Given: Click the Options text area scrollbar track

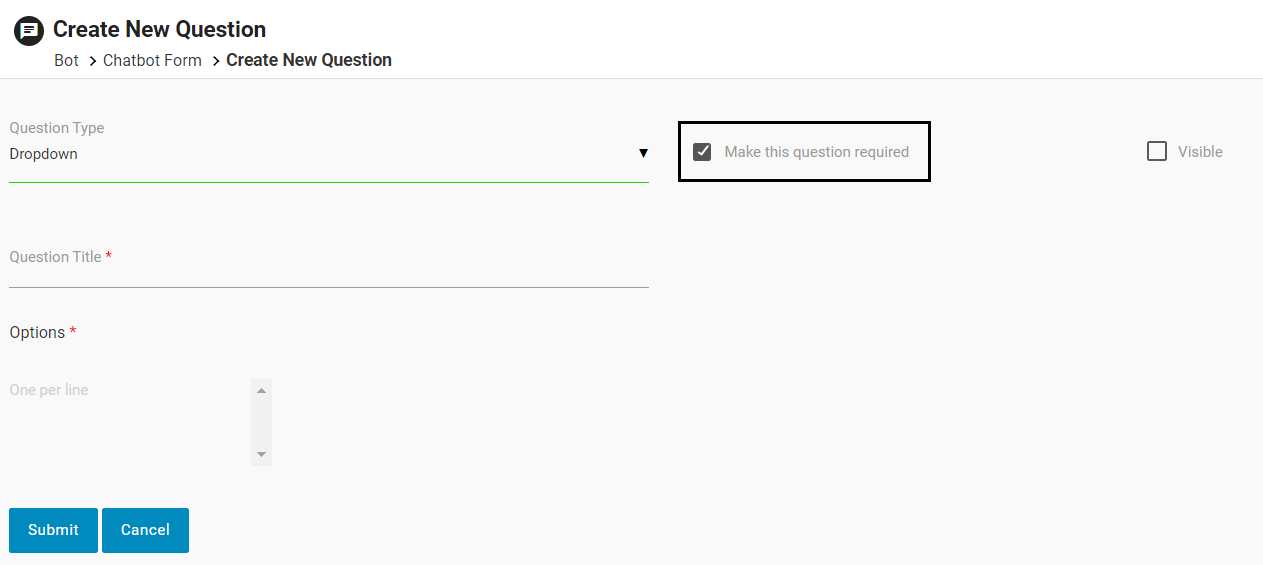Looking at the screenshot, I should coord(261,422).
